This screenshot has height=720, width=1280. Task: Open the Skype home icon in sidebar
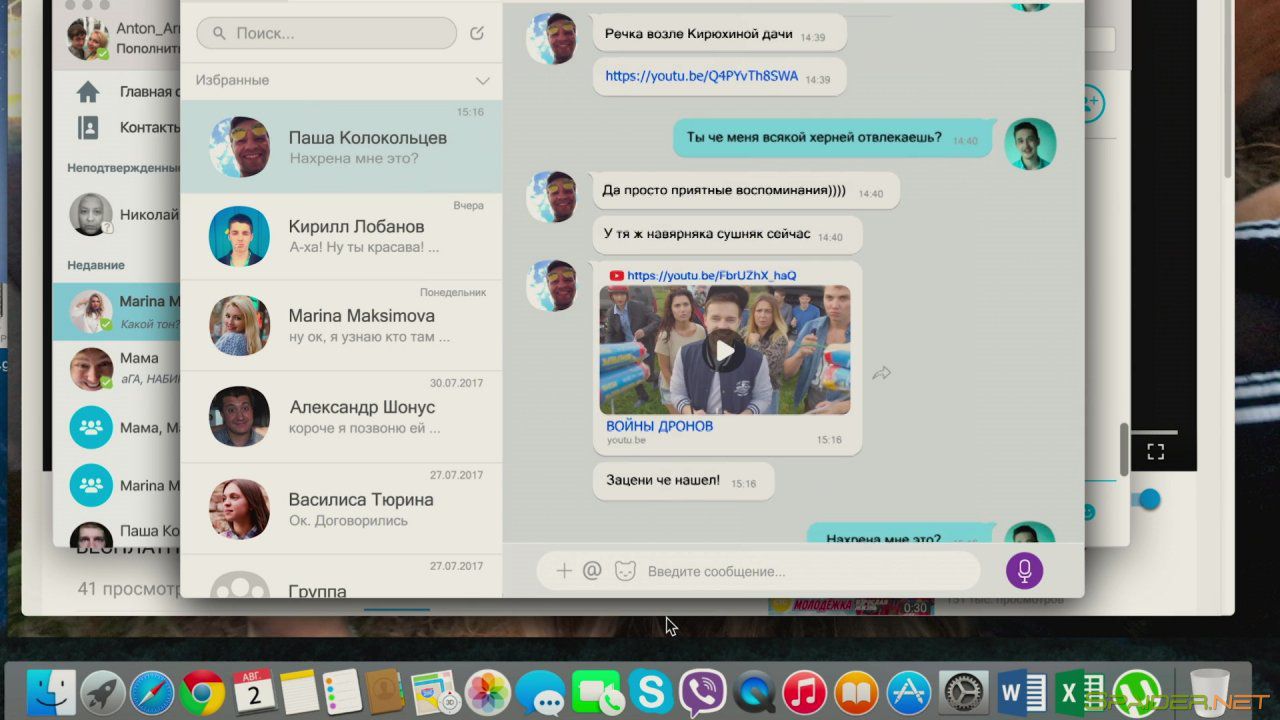click(x=88, y=92)
